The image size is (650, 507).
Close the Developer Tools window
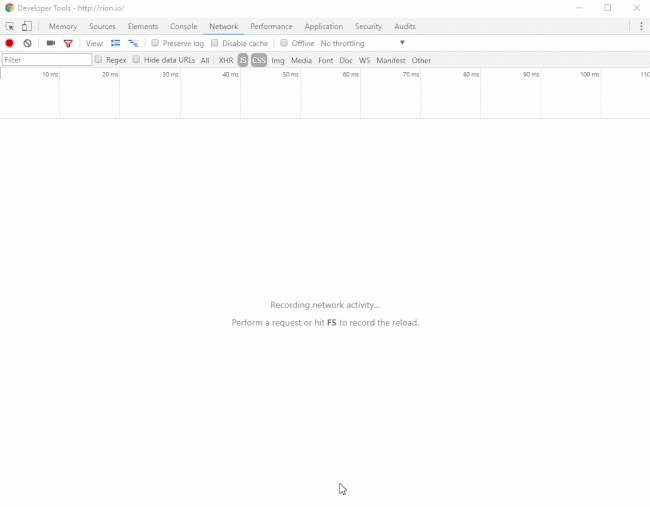[x=636, y=8]
